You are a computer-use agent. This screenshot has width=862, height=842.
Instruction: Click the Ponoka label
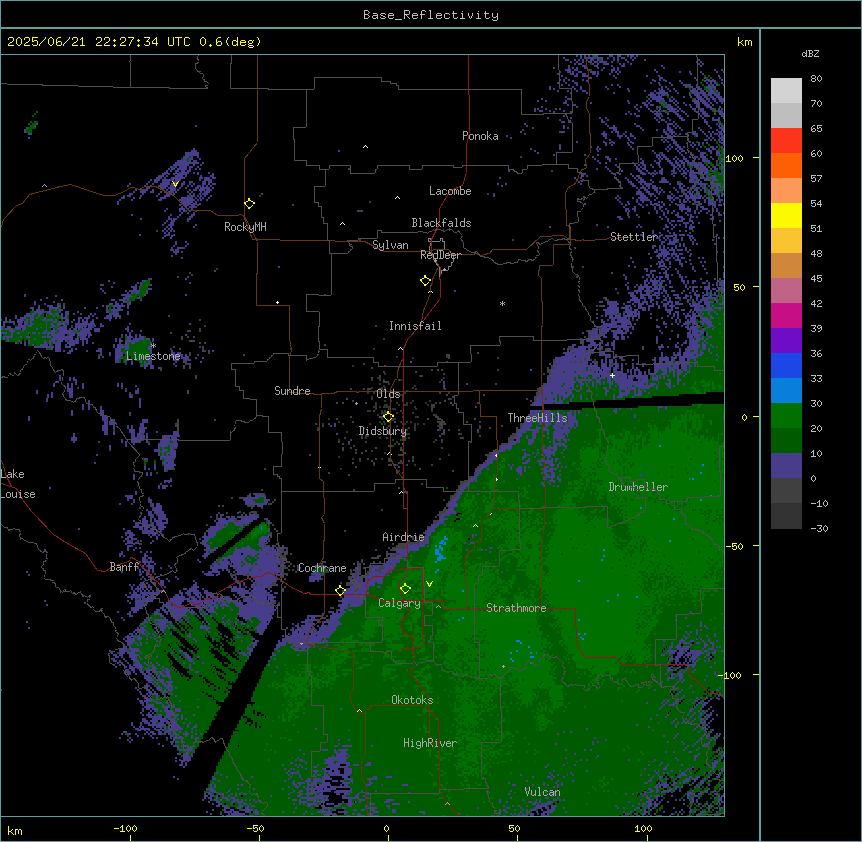[x=480, y=136]
